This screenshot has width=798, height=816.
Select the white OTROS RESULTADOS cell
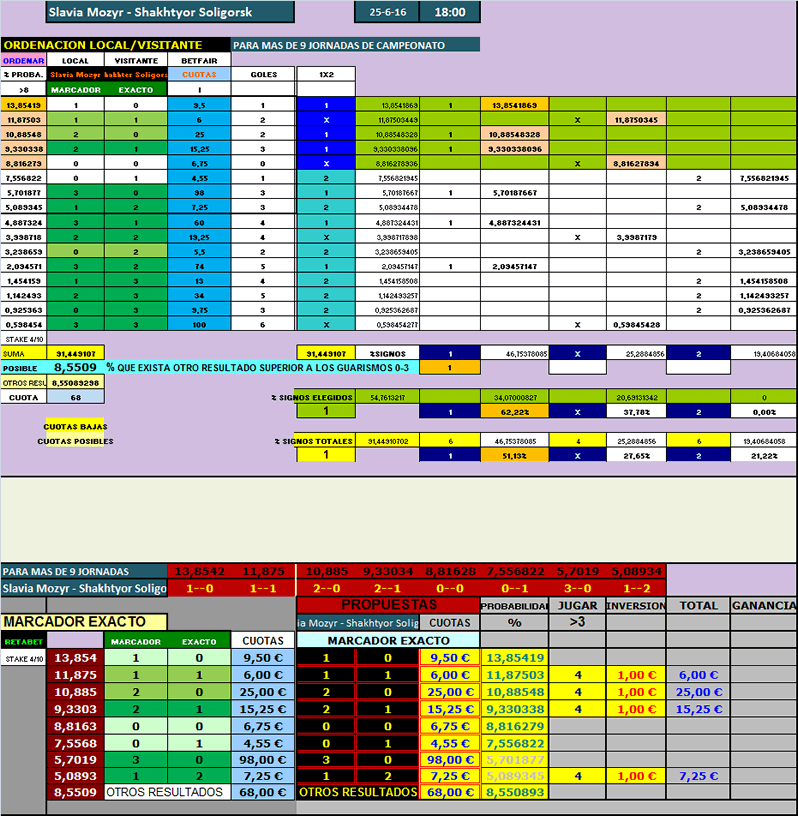pos(167,792)
